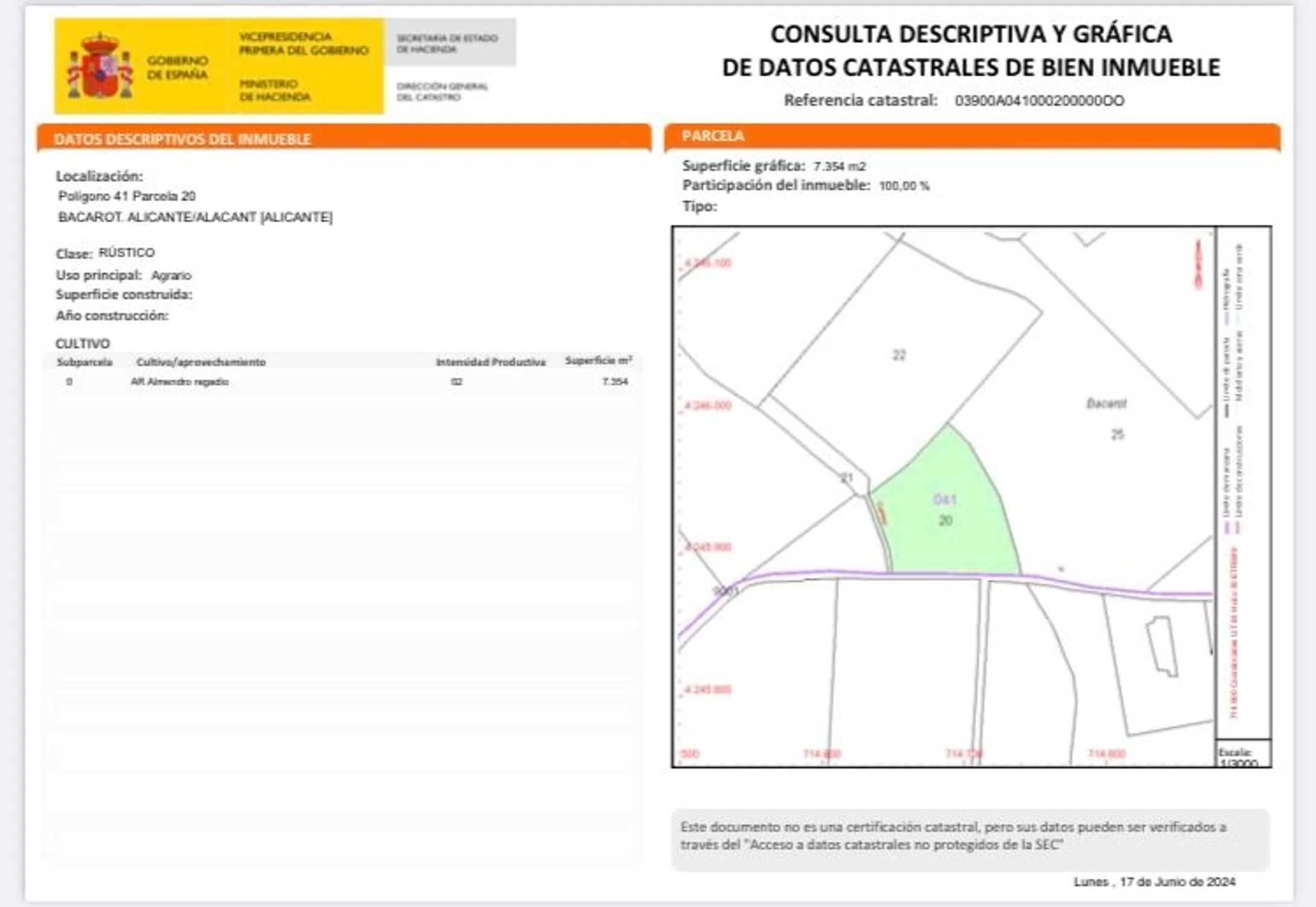Screen dimensions: 1316x907
Task: Click the Intensidad Productiva column header
Action: click(x=490, y=362)
